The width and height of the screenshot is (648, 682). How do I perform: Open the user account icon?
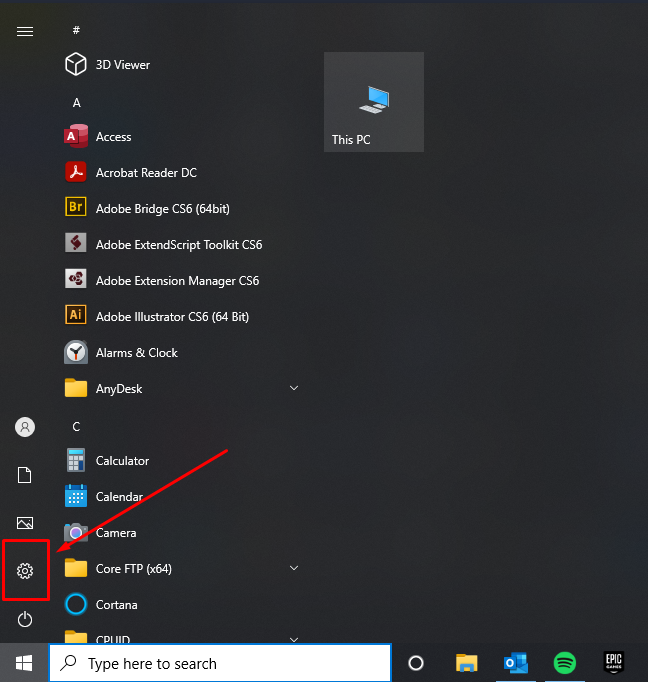(x=25, y=427)
